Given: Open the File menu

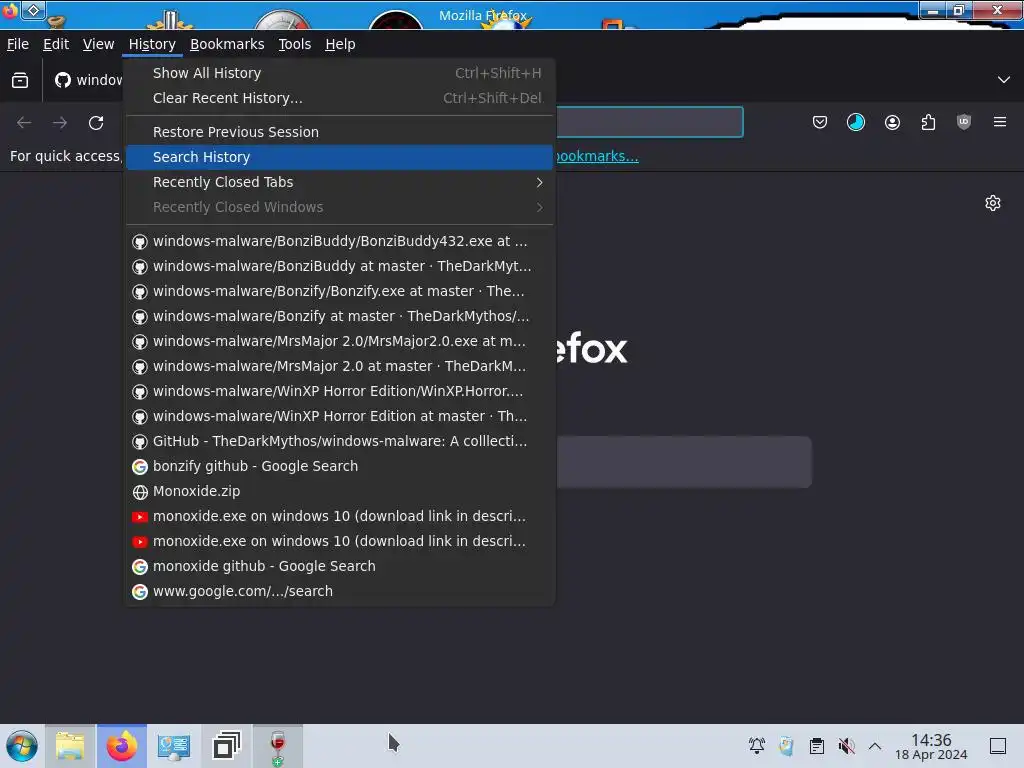Looking at the screenshot, I should [x=18, y=44].
